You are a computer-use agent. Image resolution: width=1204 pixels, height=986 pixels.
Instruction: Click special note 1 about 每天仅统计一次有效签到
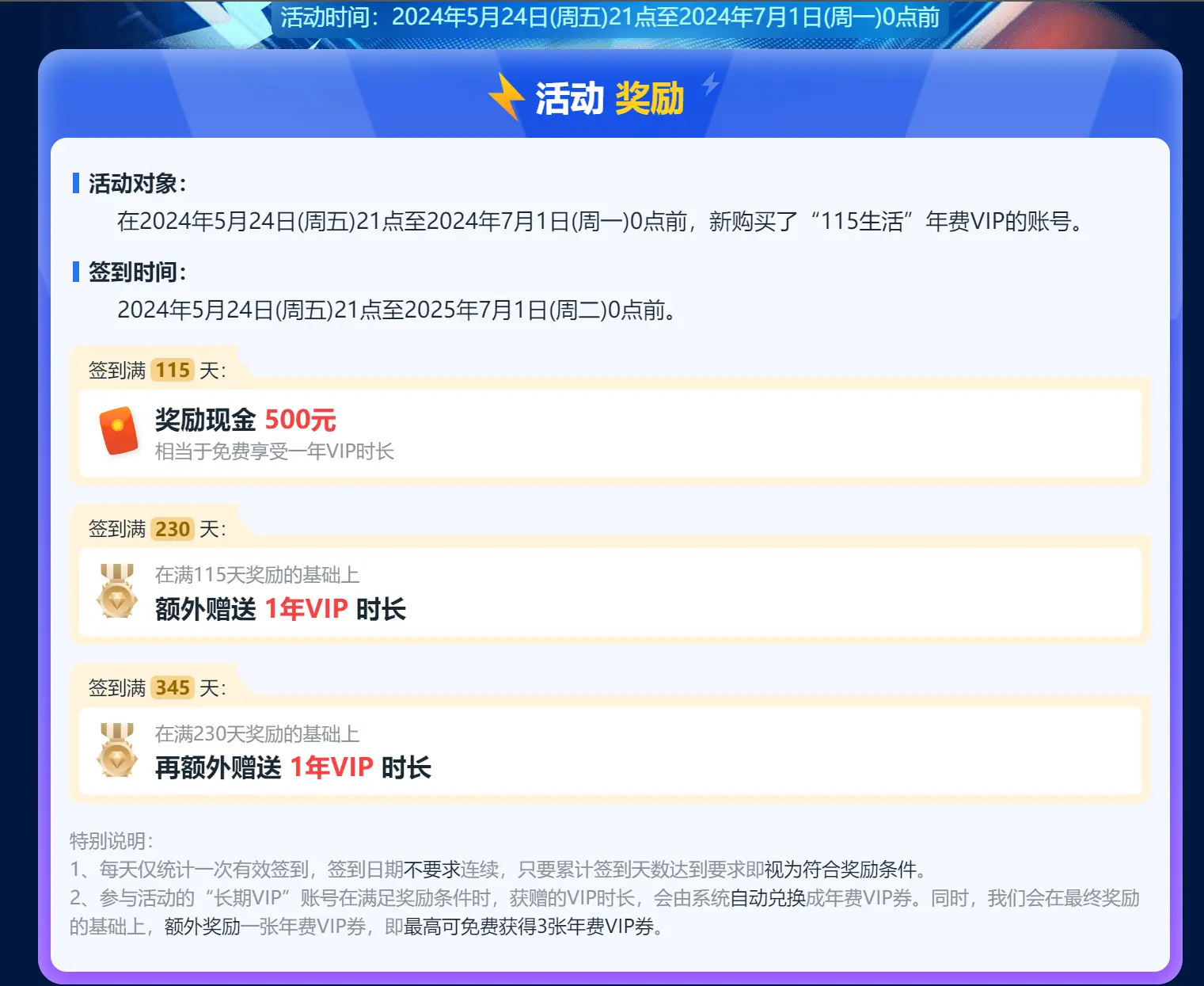(x=499, y=870)
